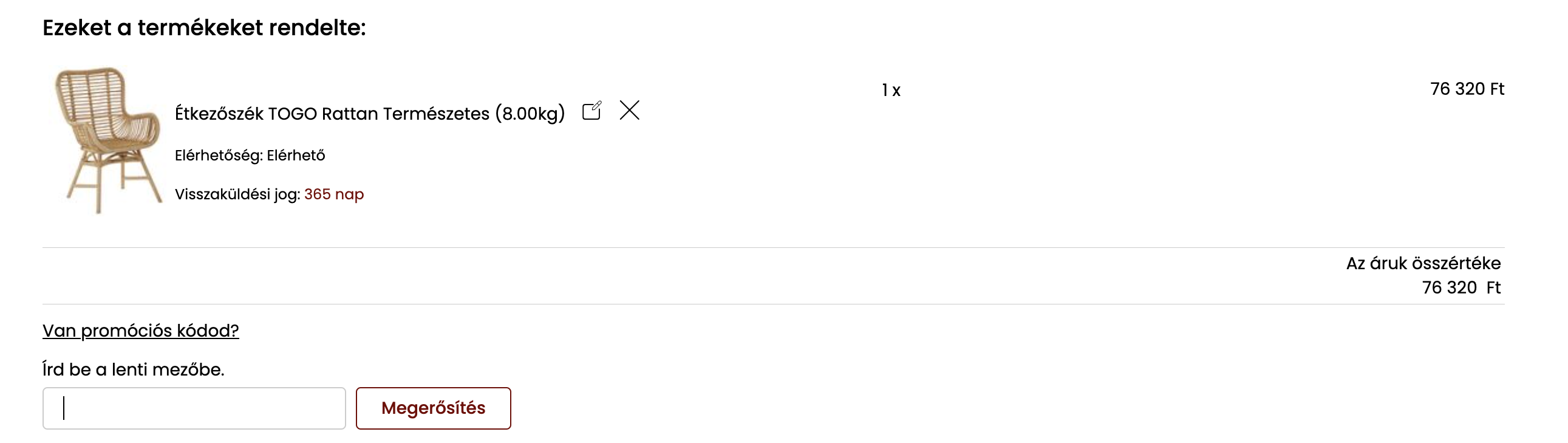1568x443 pixels.
Task: Toggle the Van promóciós kódod? section
Action: [x=141, y=330]
